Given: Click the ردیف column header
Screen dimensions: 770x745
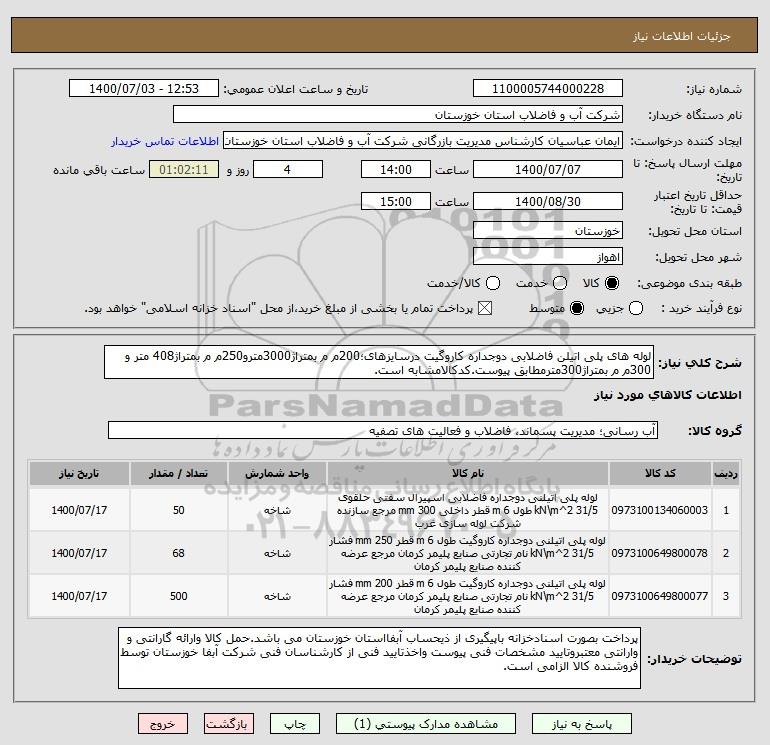Looking at the screenshot, I should pyautogui.click(x=726, y=473).
